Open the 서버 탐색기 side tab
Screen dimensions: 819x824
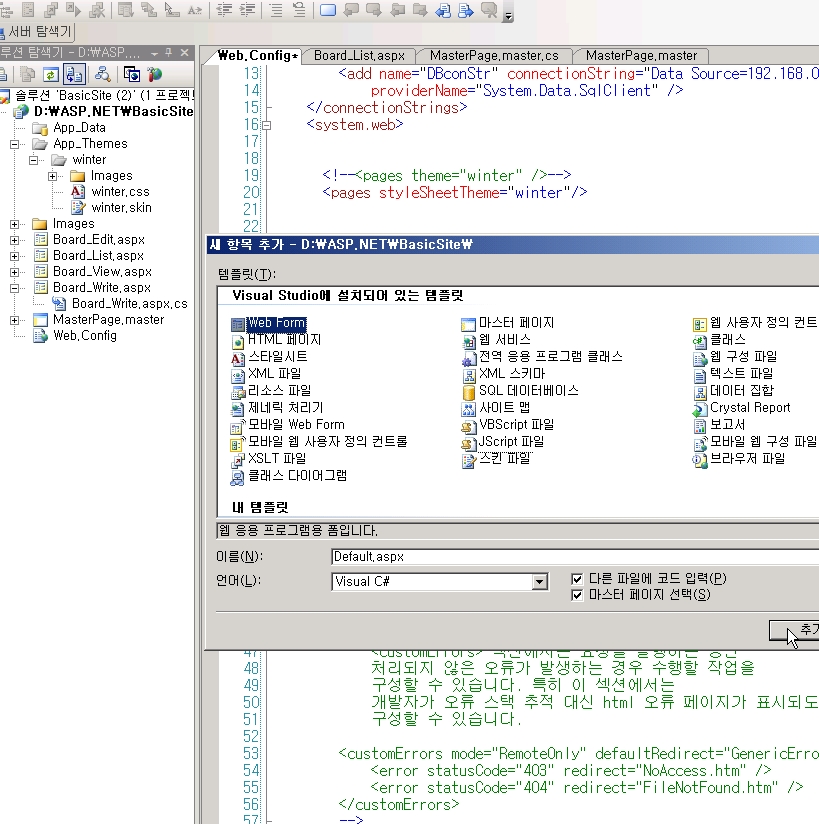(x=37, y=32)
